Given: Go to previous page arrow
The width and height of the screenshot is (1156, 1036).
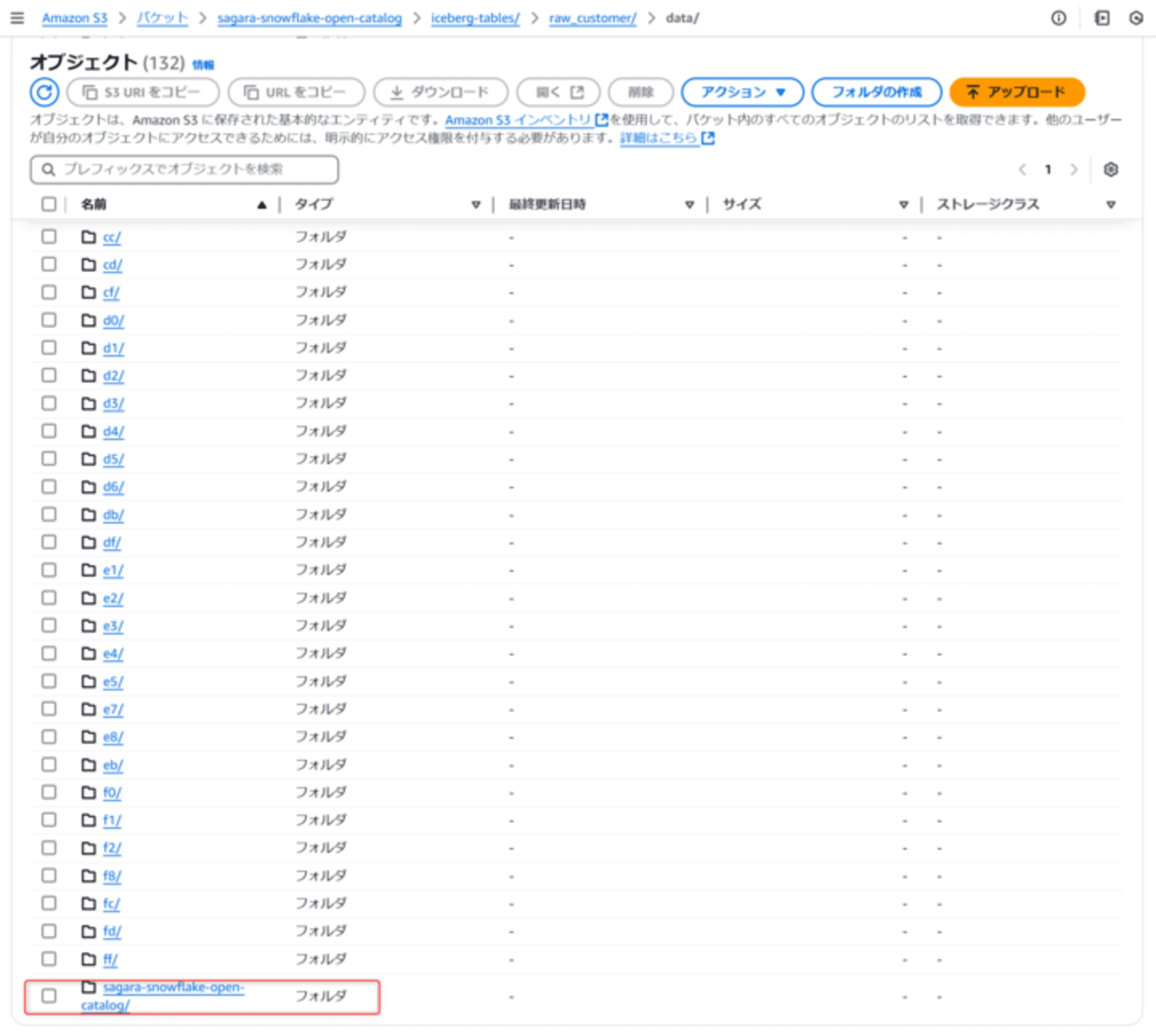Looking at the screenshot, I should click(1022, 169).
